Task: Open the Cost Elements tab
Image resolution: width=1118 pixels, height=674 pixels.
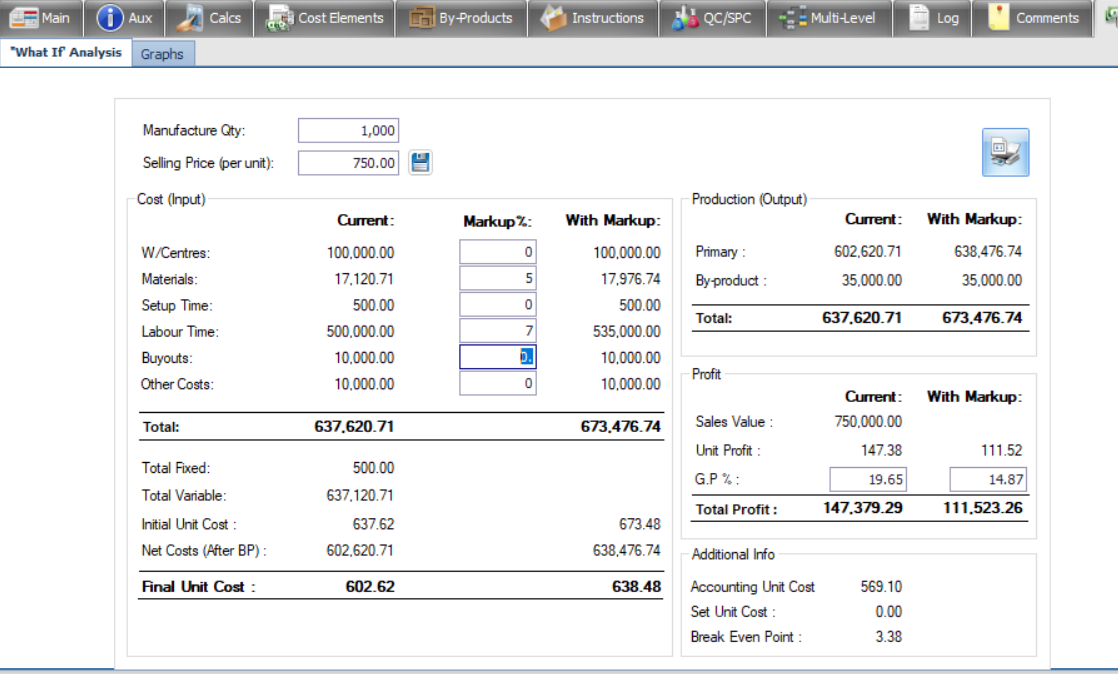Action: (324, 18)
